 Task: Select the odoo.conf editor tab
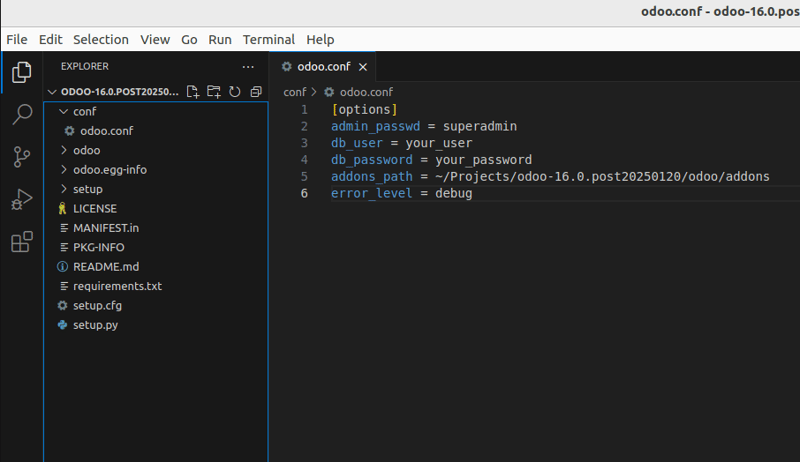click(323, 67)
